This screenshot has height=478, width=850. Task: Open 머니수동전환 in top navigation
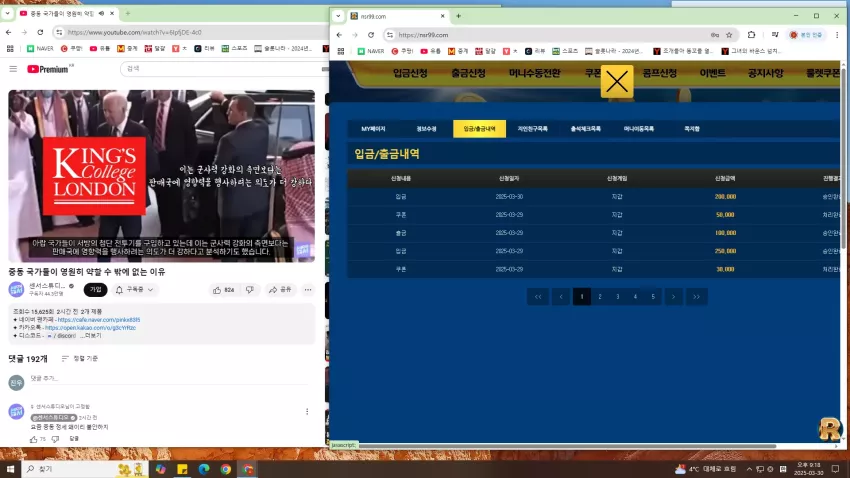(535, 73)
